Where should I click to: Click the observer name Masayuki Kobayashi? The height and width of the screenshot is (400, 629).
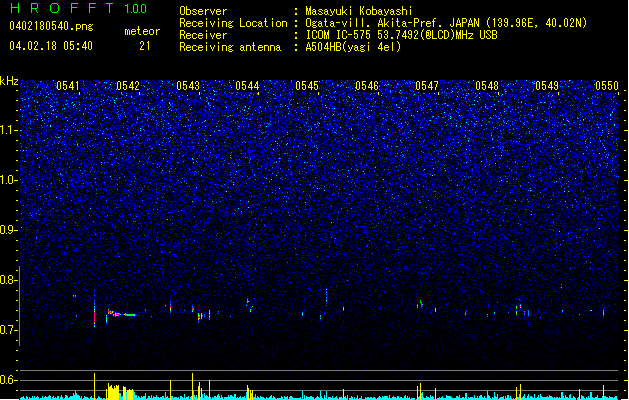pyautogui.click(x=359, y=11)
